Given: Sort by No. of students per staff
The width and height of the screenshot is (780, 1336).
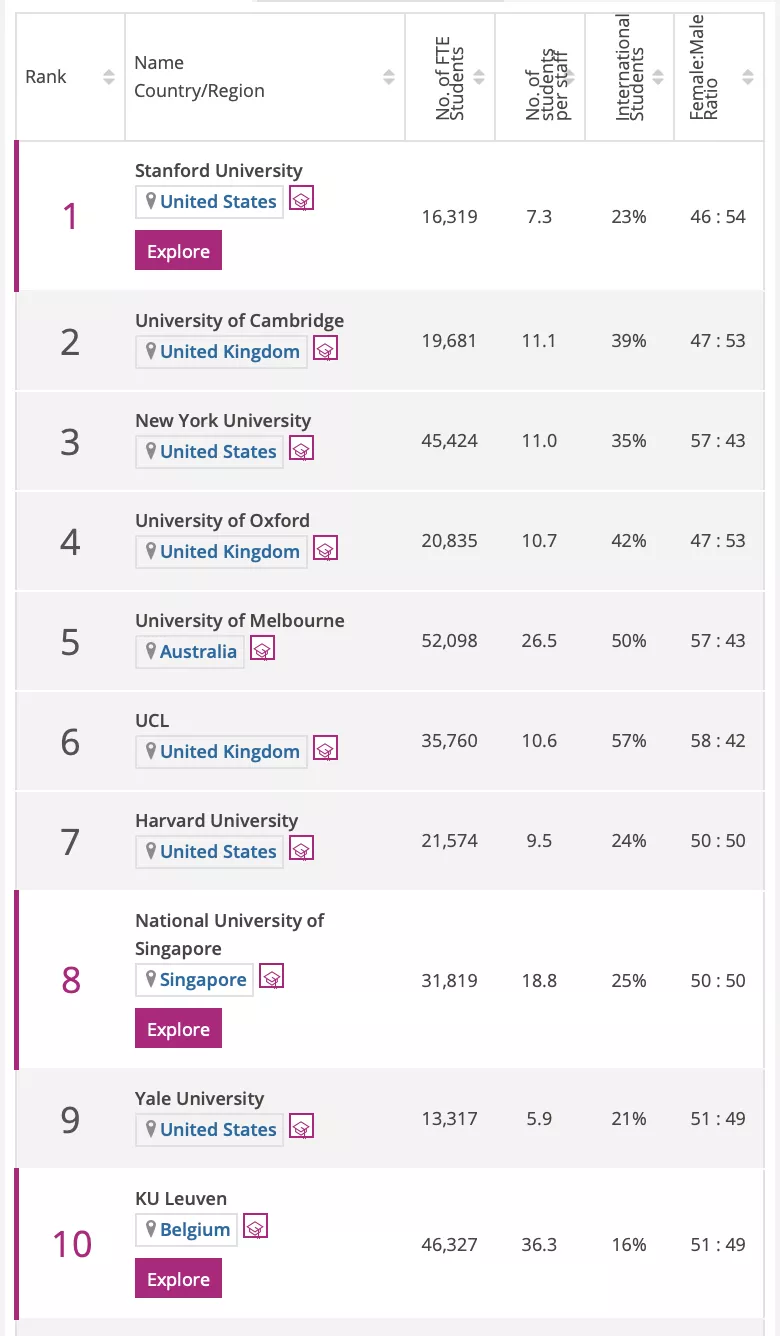Looking at the screenshot, I should pos(569,77).
